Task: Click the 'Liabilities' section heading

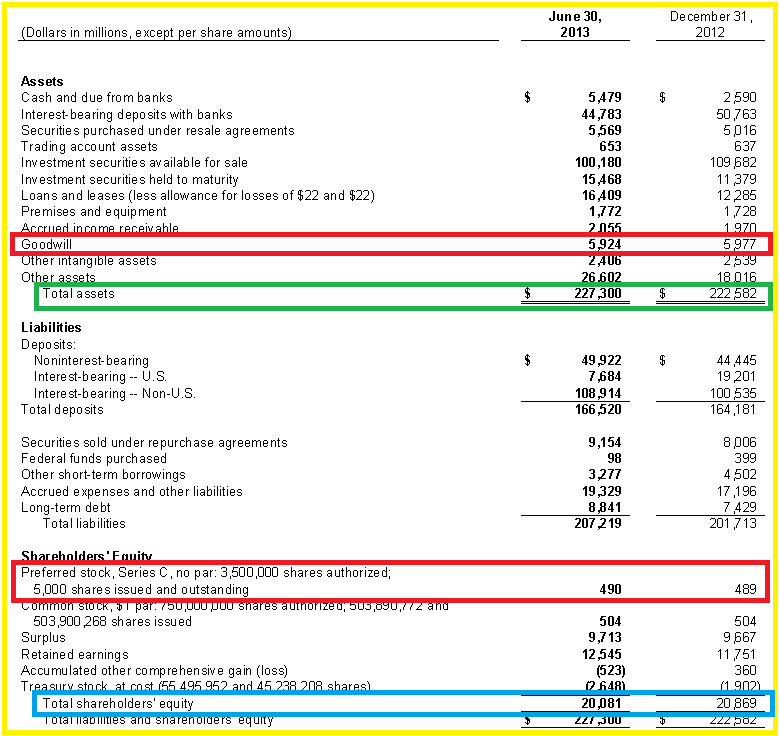Action: coord(51,327)
